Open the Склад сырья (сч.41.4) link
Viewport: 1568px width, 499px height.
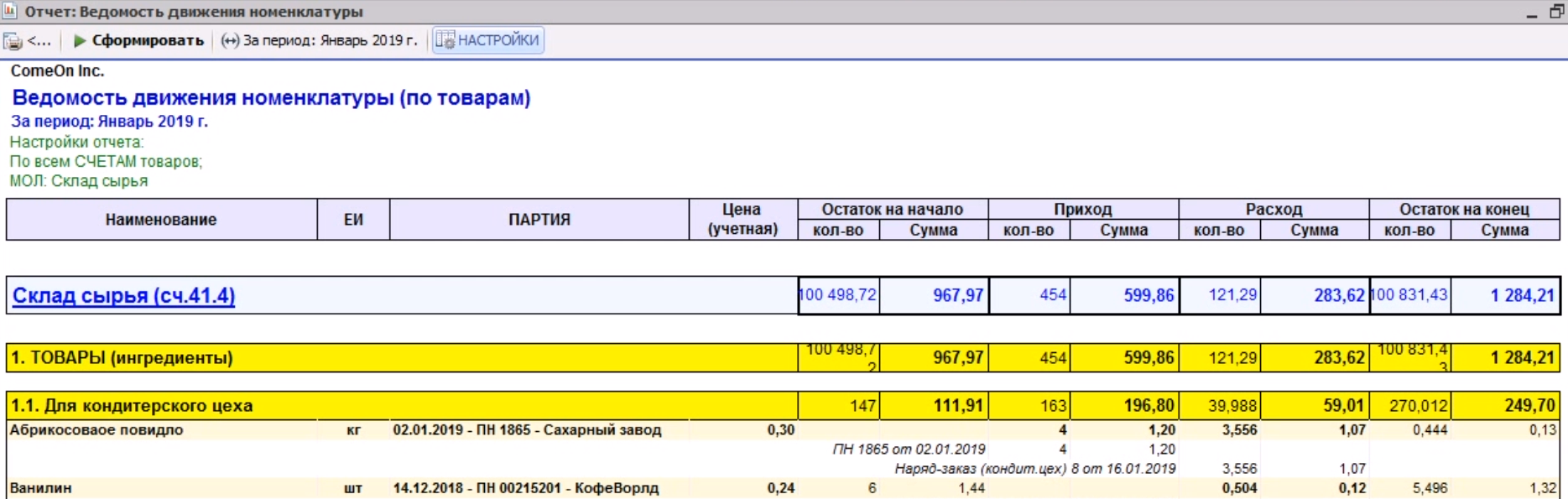click(123, 295)
